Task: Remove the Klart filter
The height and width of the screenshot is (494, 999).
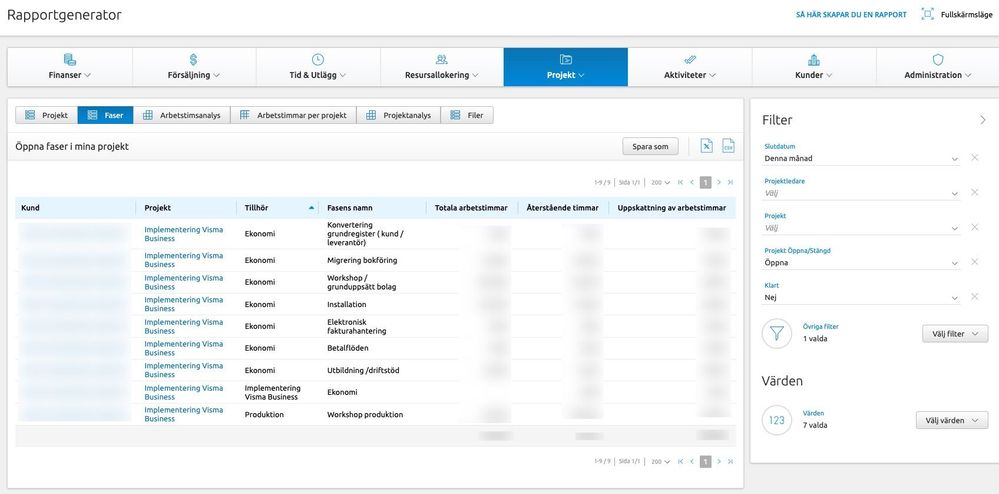Action: (x=974, y=296)
